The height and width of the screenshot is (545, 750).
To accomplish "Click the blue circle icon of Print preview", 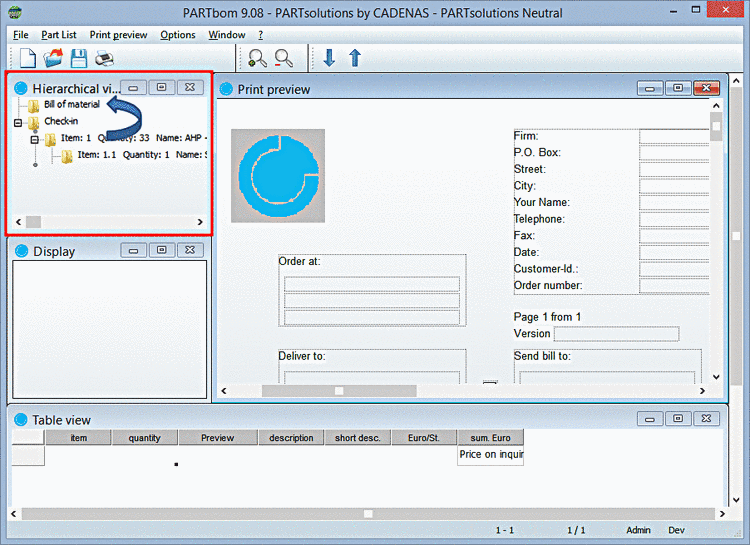I will pos(226,89).
